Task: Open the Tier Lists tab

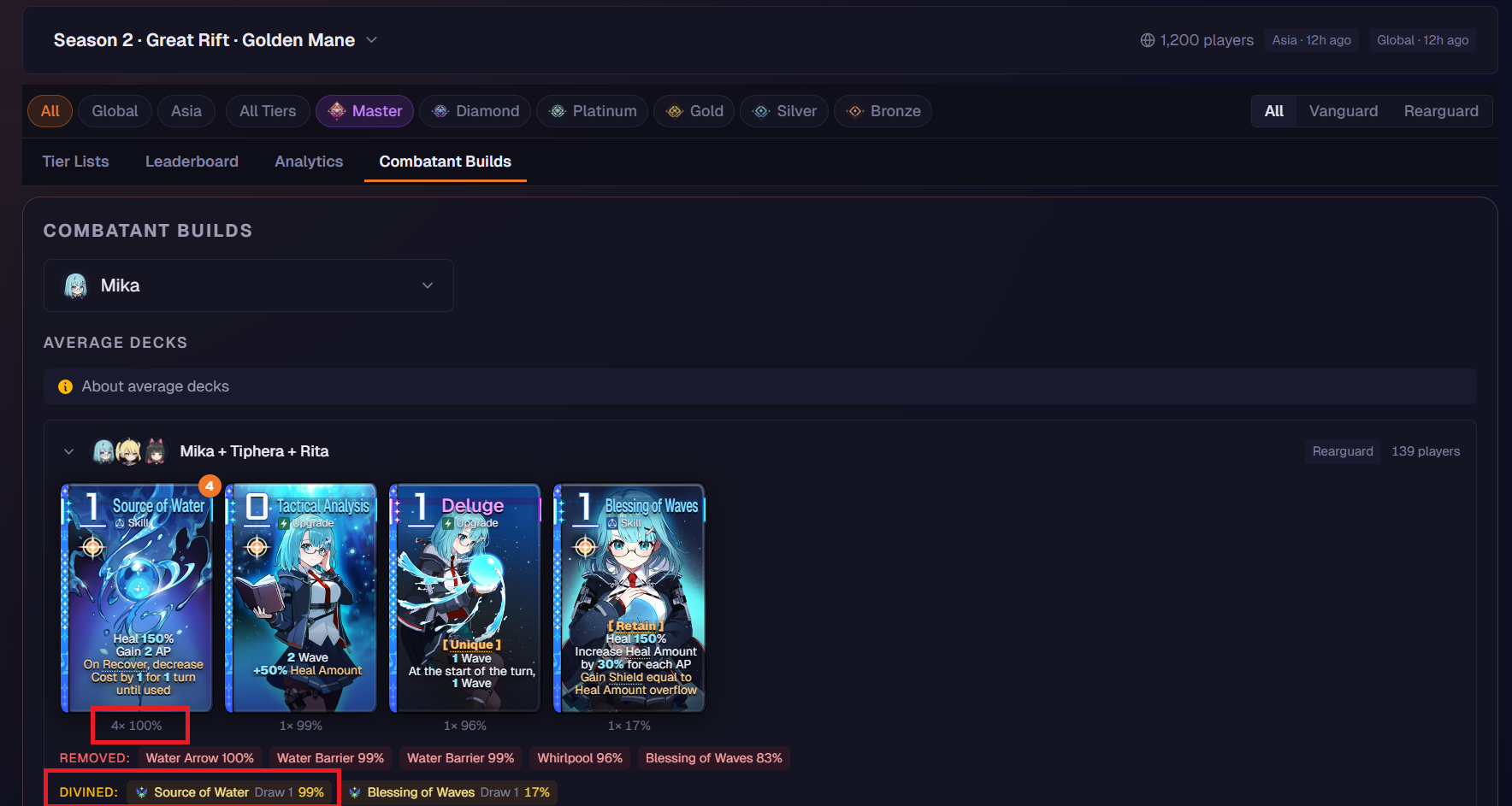Action: [76, 162]
